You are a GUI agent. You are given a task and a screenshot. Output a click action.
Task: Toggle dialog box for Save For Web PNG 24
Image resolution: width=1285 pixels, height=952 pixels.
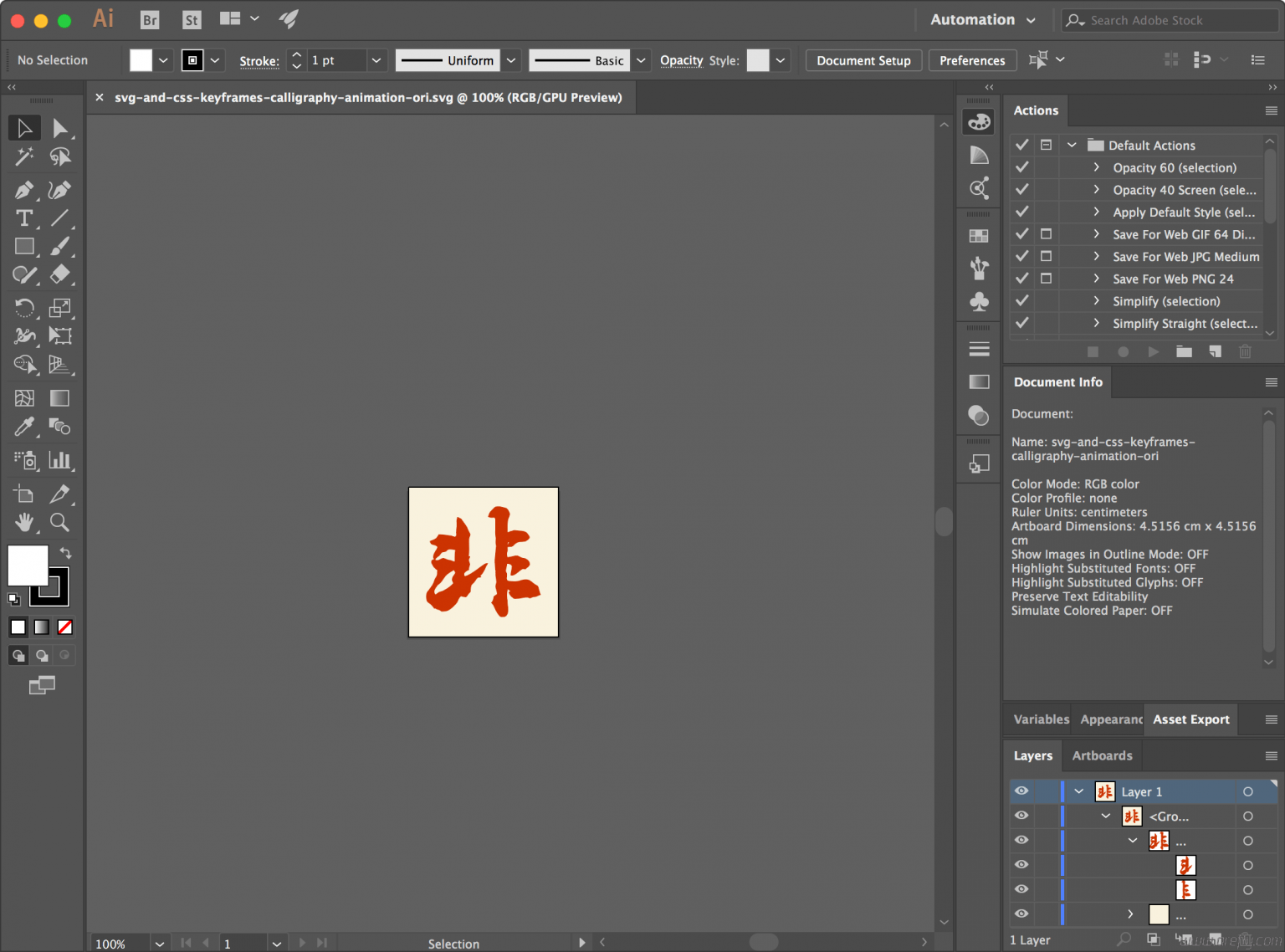tap(1046, 279)
